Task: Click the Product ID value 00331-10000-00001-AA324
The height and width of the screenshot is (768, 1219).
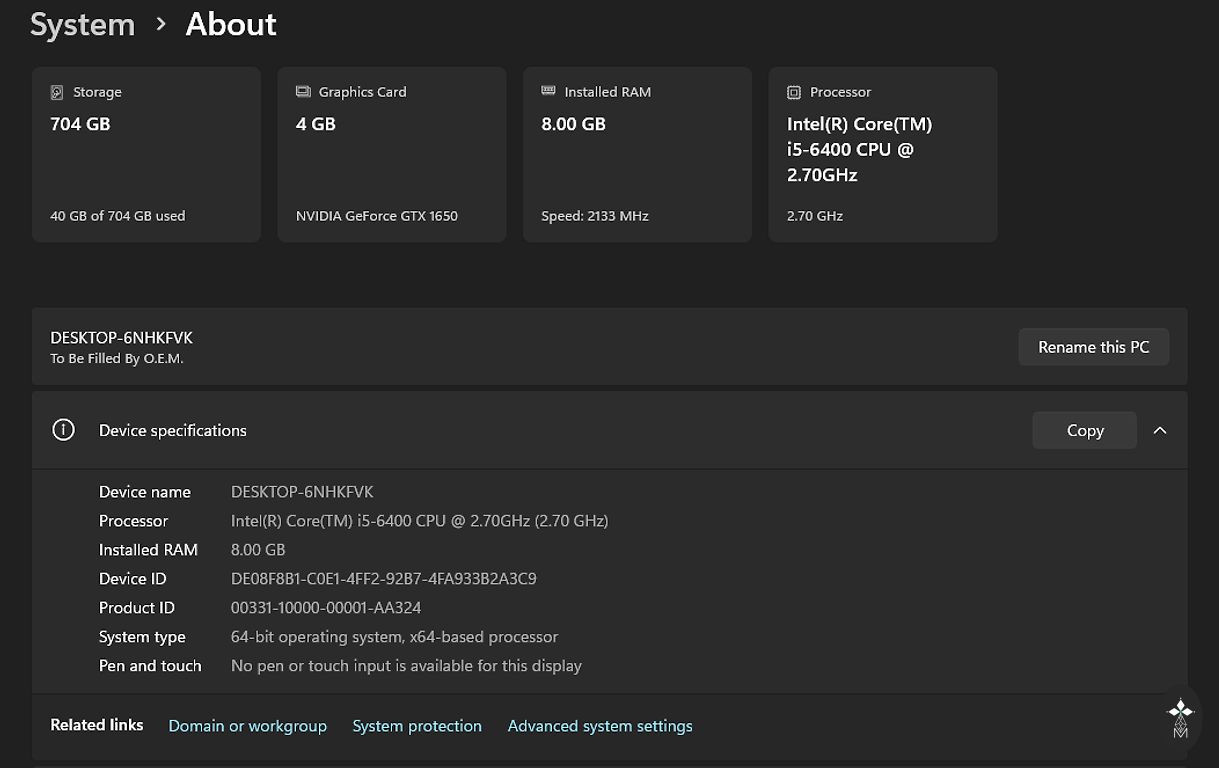Action: pos(326,608)
